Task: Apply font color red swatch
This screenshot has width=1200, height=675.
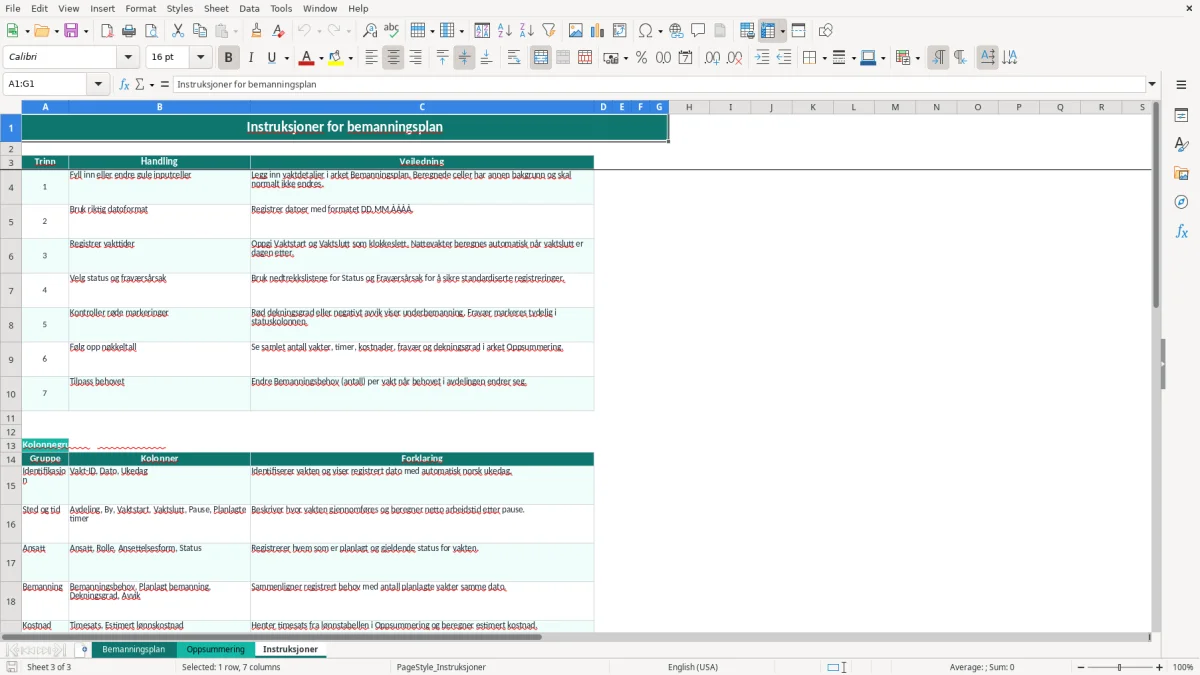Action: coord(306,58)
